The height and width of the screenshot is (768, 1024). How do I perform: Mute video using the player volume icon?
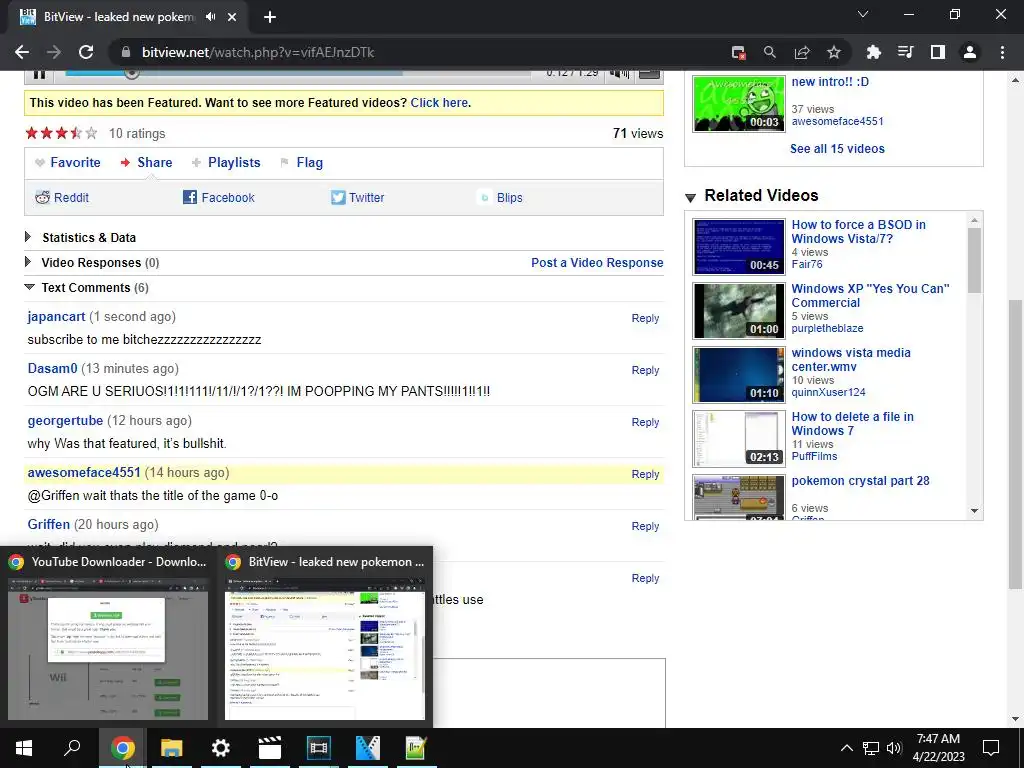[x=619, y=74]
